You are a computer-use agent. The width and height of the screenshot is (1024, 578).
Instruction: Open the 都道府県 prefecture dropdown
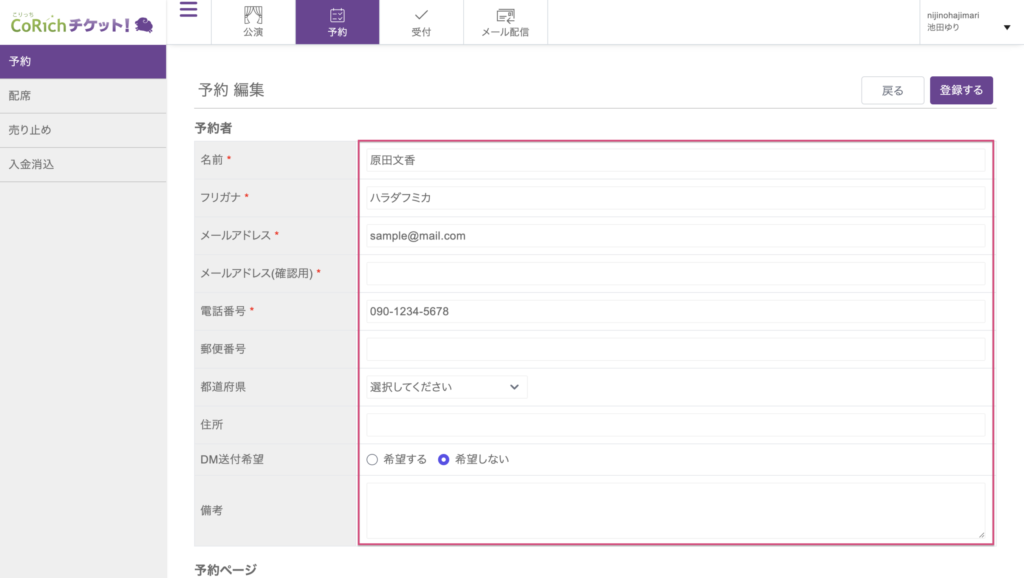445,387
